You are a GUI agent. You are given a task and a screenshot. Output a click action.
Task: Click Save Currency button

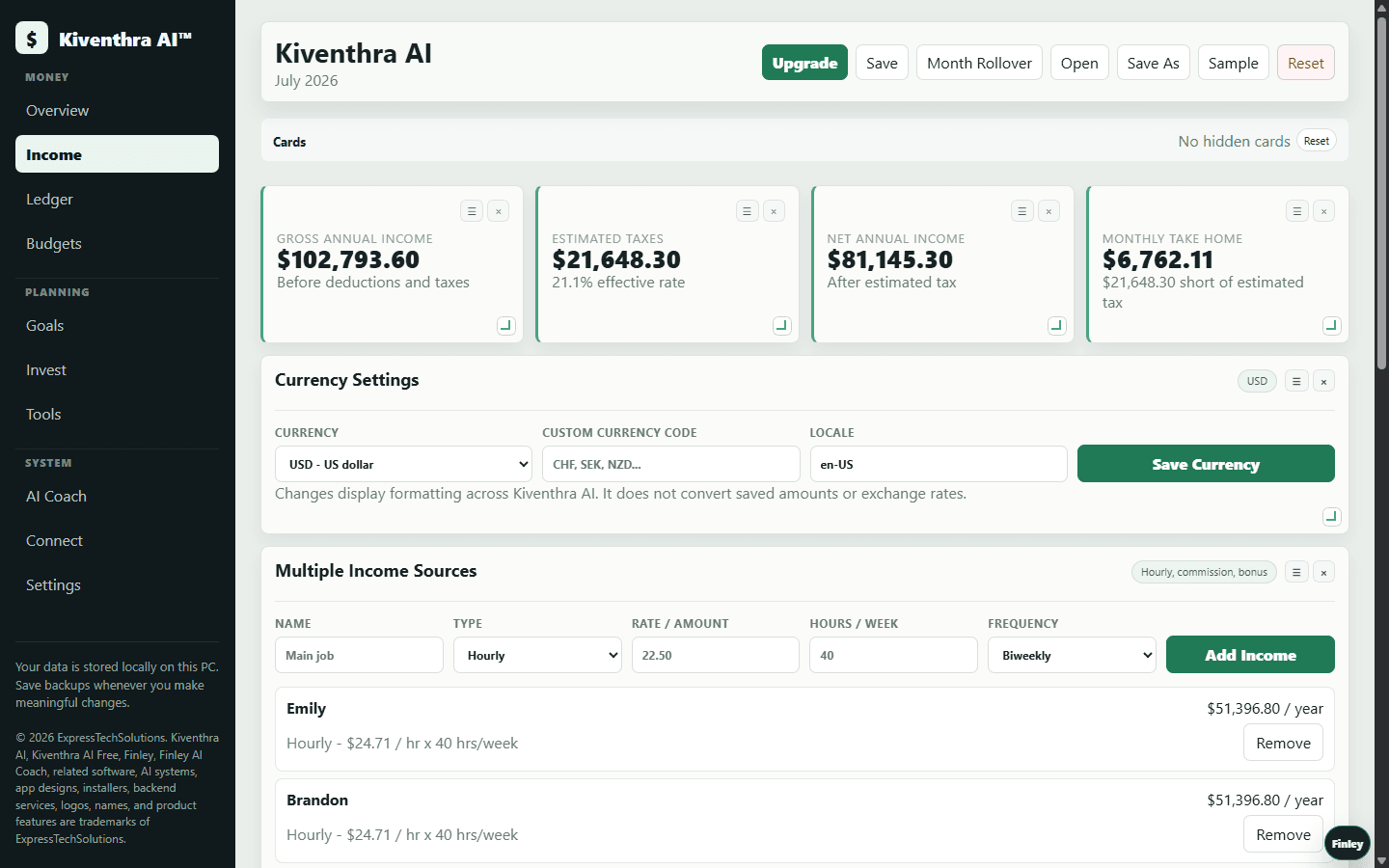1206,464
